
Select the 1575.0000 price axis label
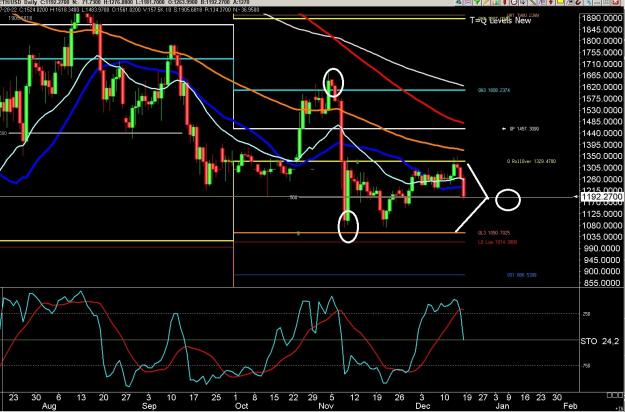click(x=602, y=99)
